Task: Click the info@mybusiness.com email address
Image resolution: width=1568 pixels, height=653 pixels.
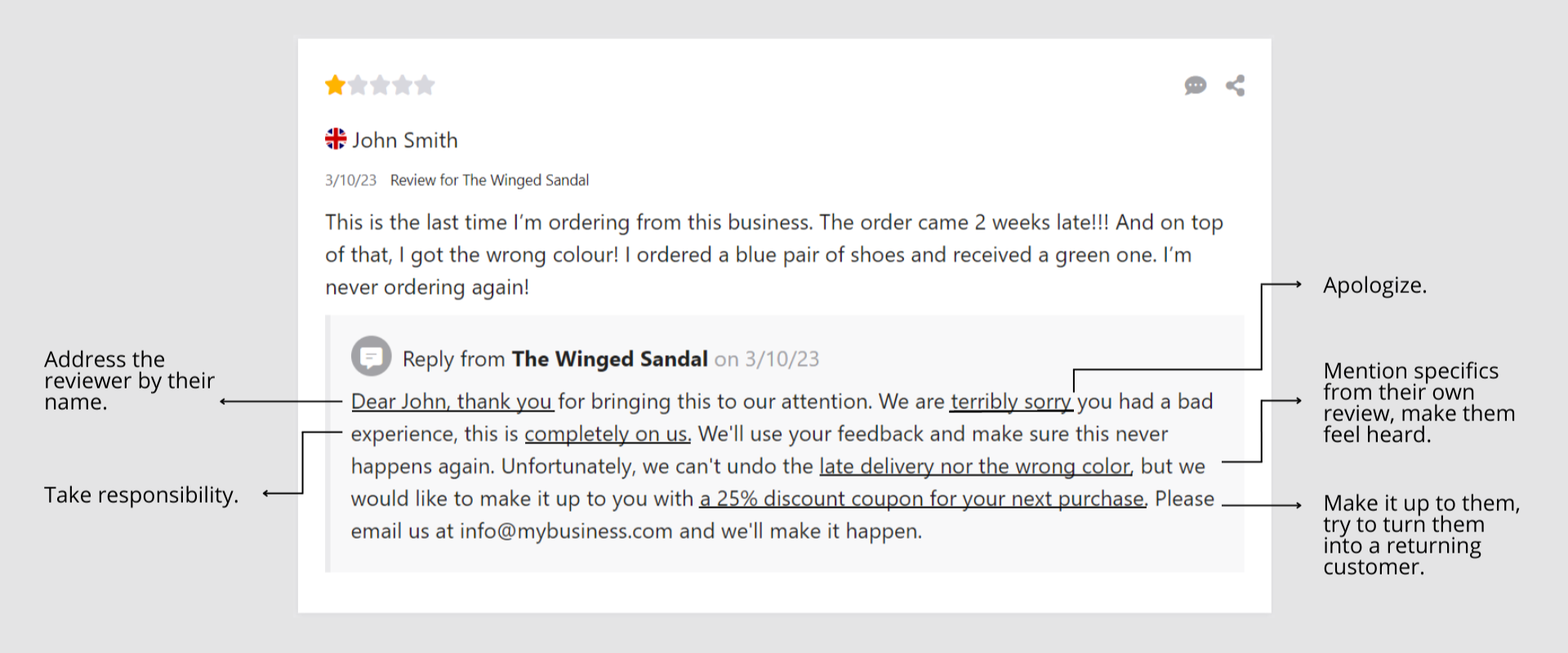Action: tap(565, 531)
